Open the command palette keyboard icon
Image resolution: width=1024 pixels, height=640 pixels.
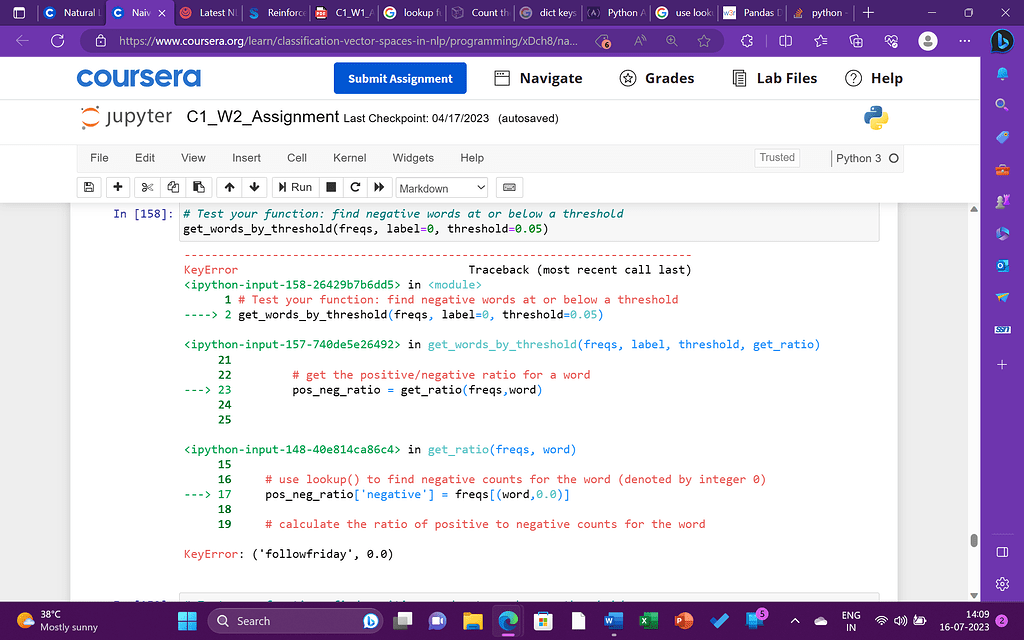tap(509, 187)
